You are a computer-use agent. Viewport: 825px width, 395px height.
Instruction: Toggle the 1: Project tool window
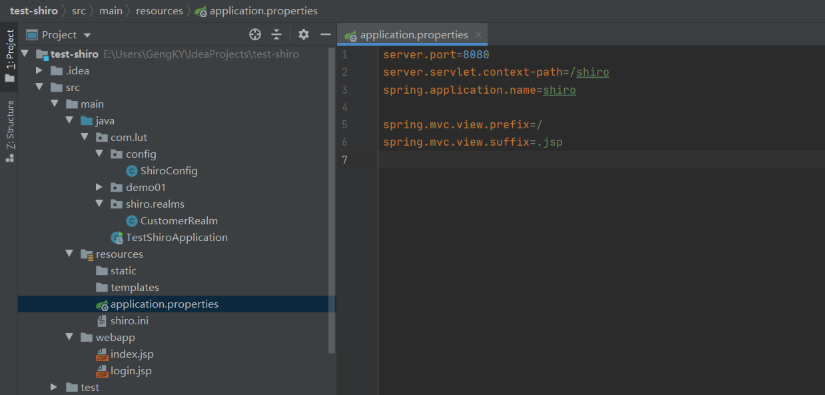(x=9, y=55)
